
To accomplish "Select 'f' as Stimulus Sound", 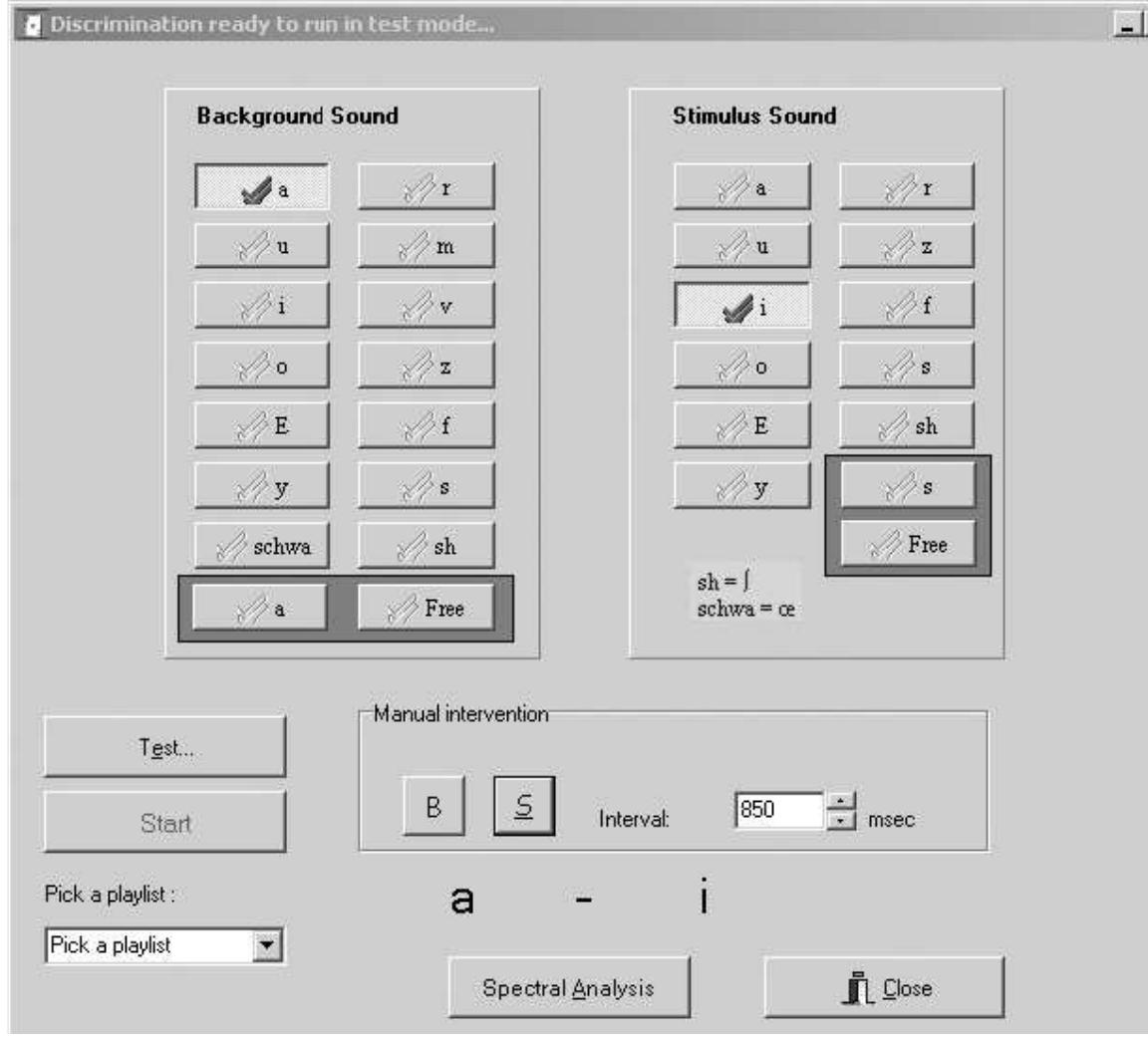I will 907,305.
